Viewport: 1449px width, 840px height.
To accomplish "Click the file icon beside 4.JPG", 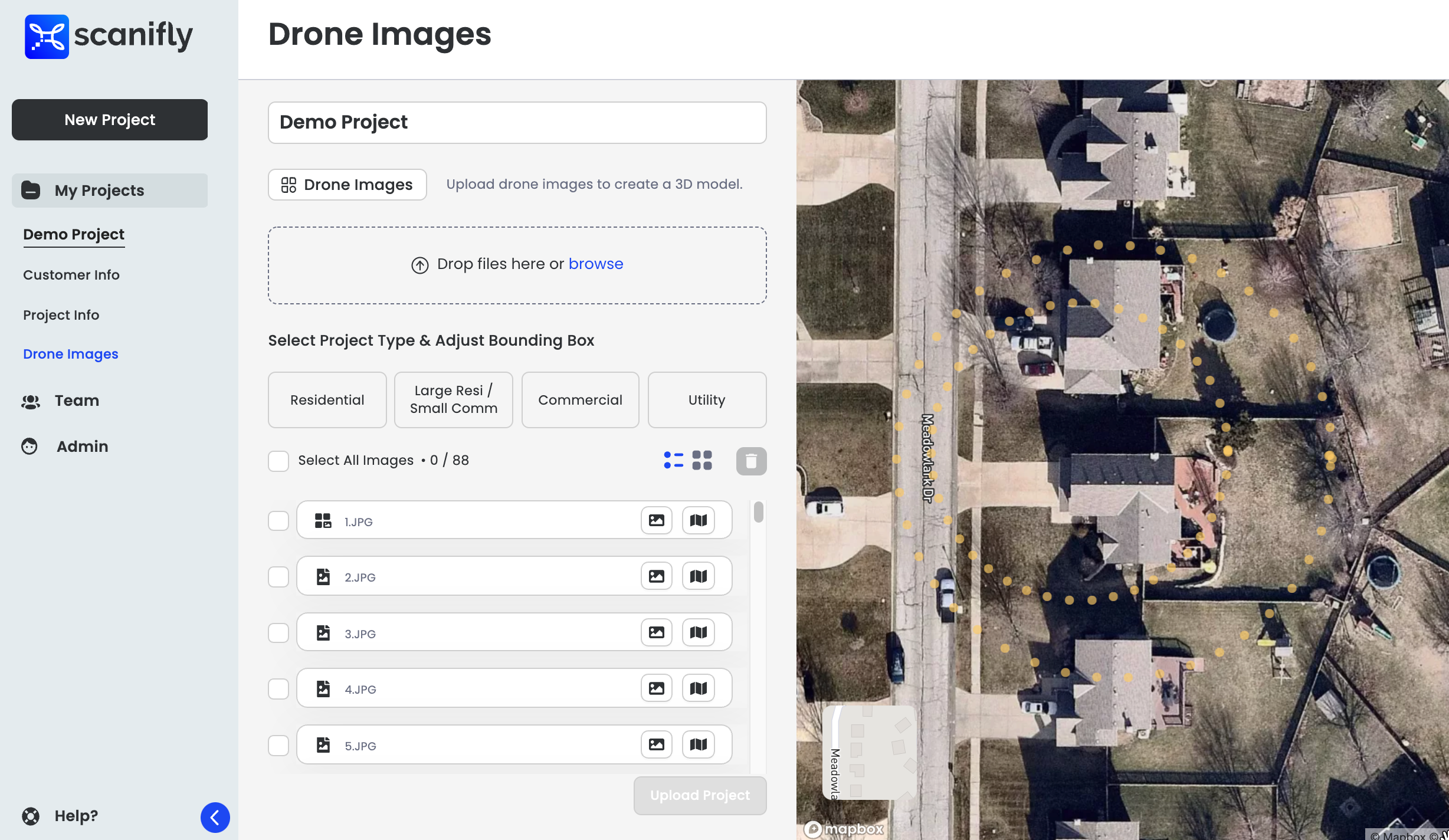I will [x=323, y=688].
